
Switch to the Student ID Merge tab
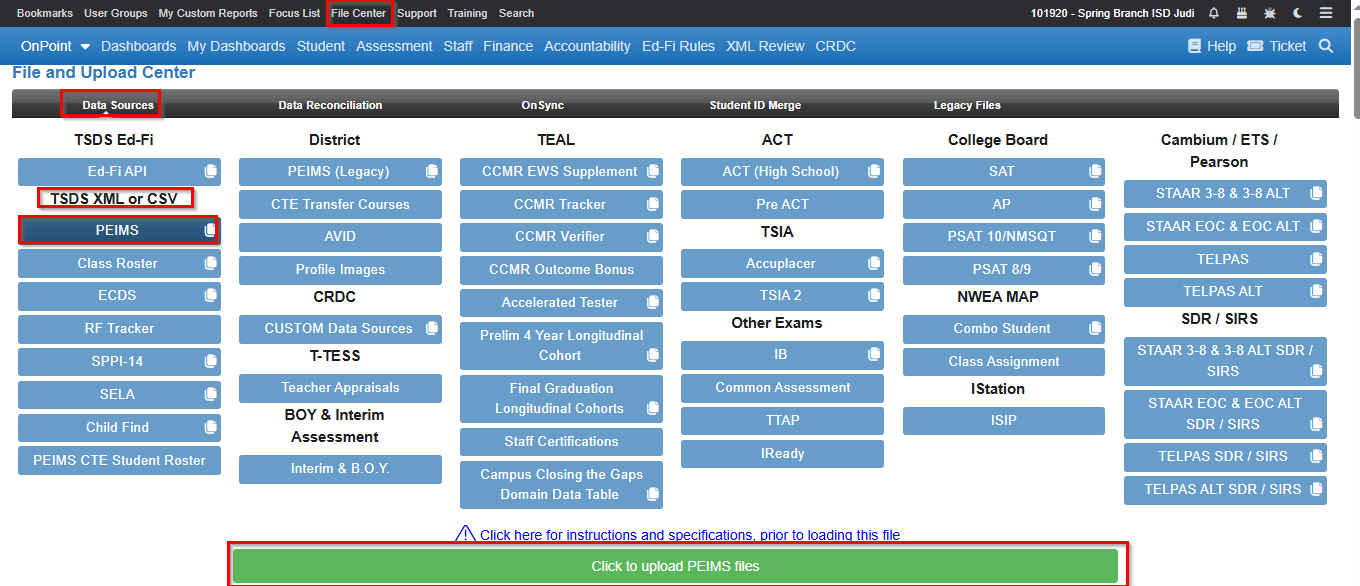tap(755, 105)
